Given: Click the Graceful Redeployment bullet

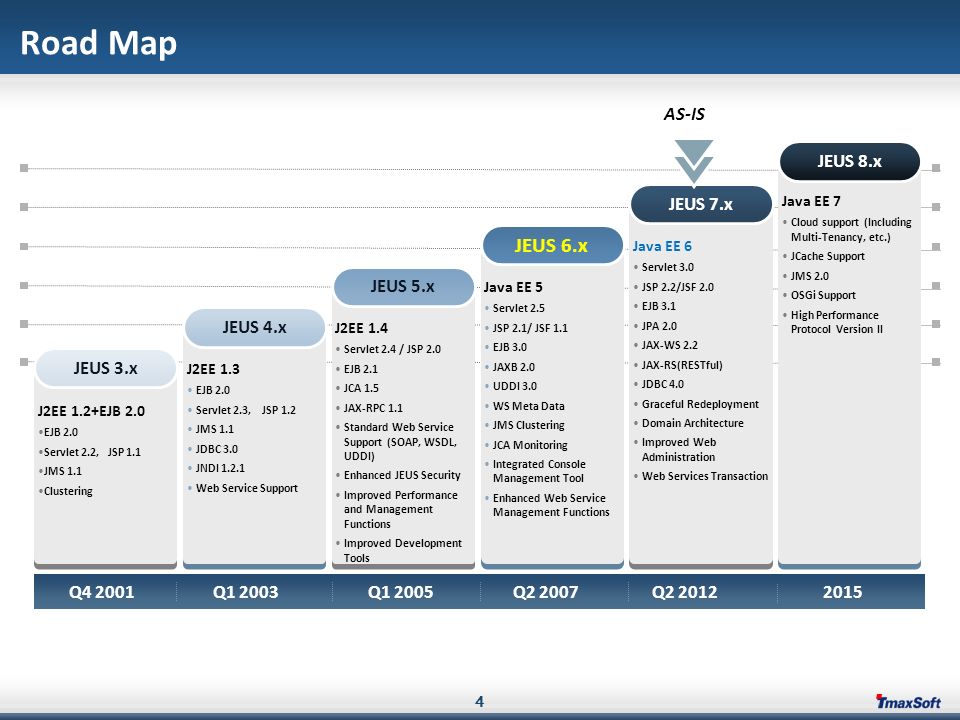Looking at the screenshot, I should pyautogui.click(x=697, y=404).
